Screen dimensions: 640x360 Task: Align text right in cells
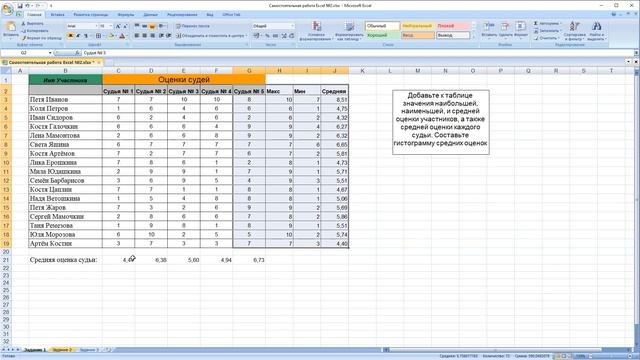tap(152, 36)
